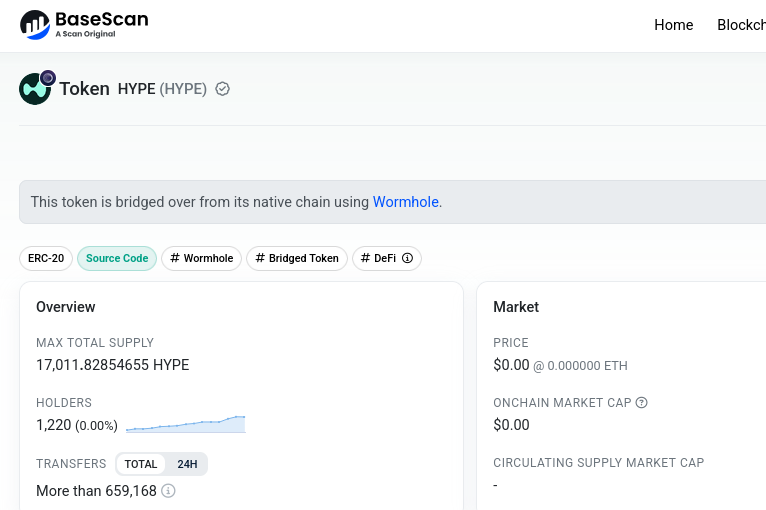The width and height of the screenshot is (766, 510).
Task: Click the max total supply value
Action: 112,365
